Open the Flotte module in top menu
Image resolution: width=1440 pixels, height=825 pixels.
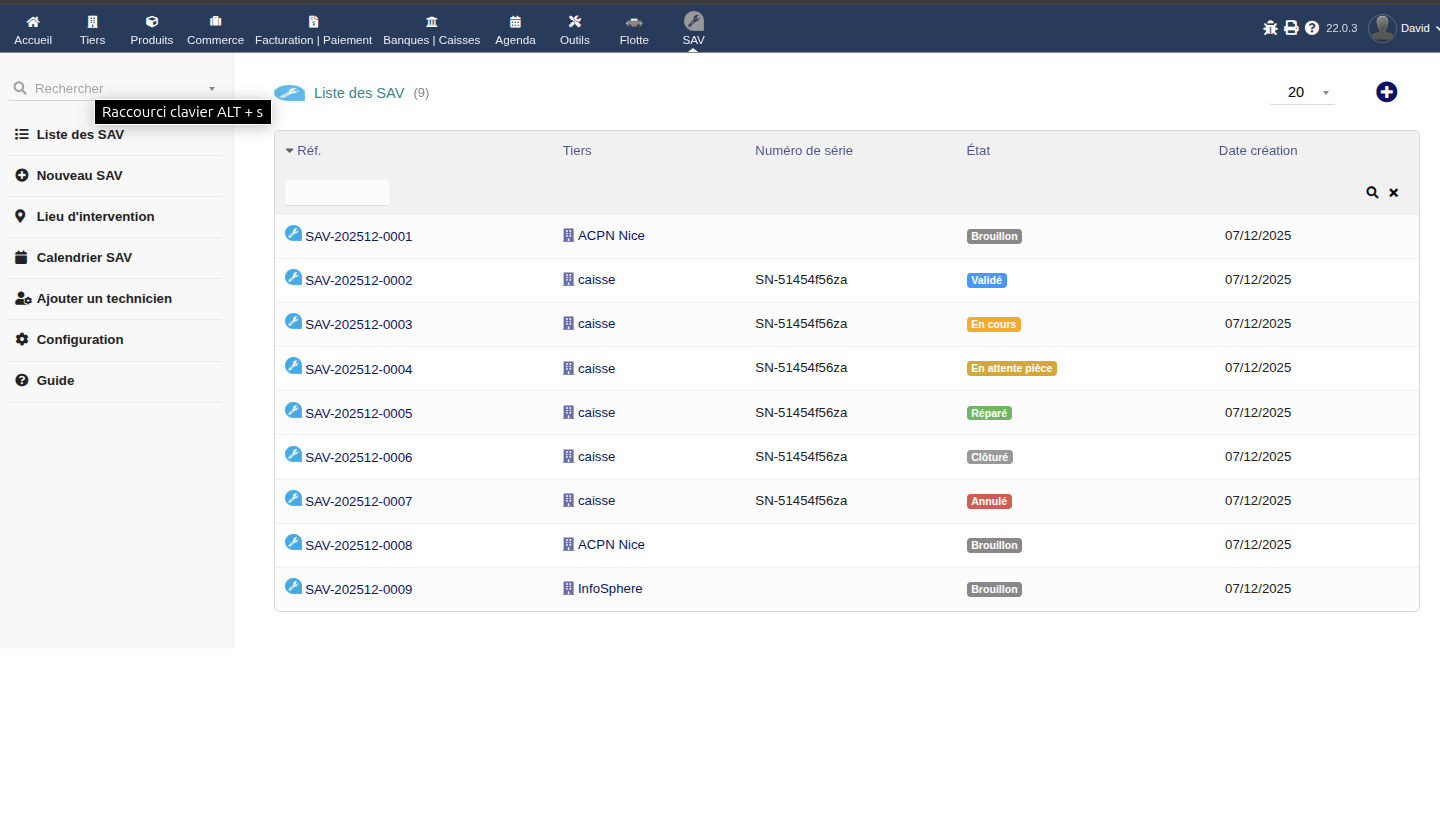click(634, 30)
